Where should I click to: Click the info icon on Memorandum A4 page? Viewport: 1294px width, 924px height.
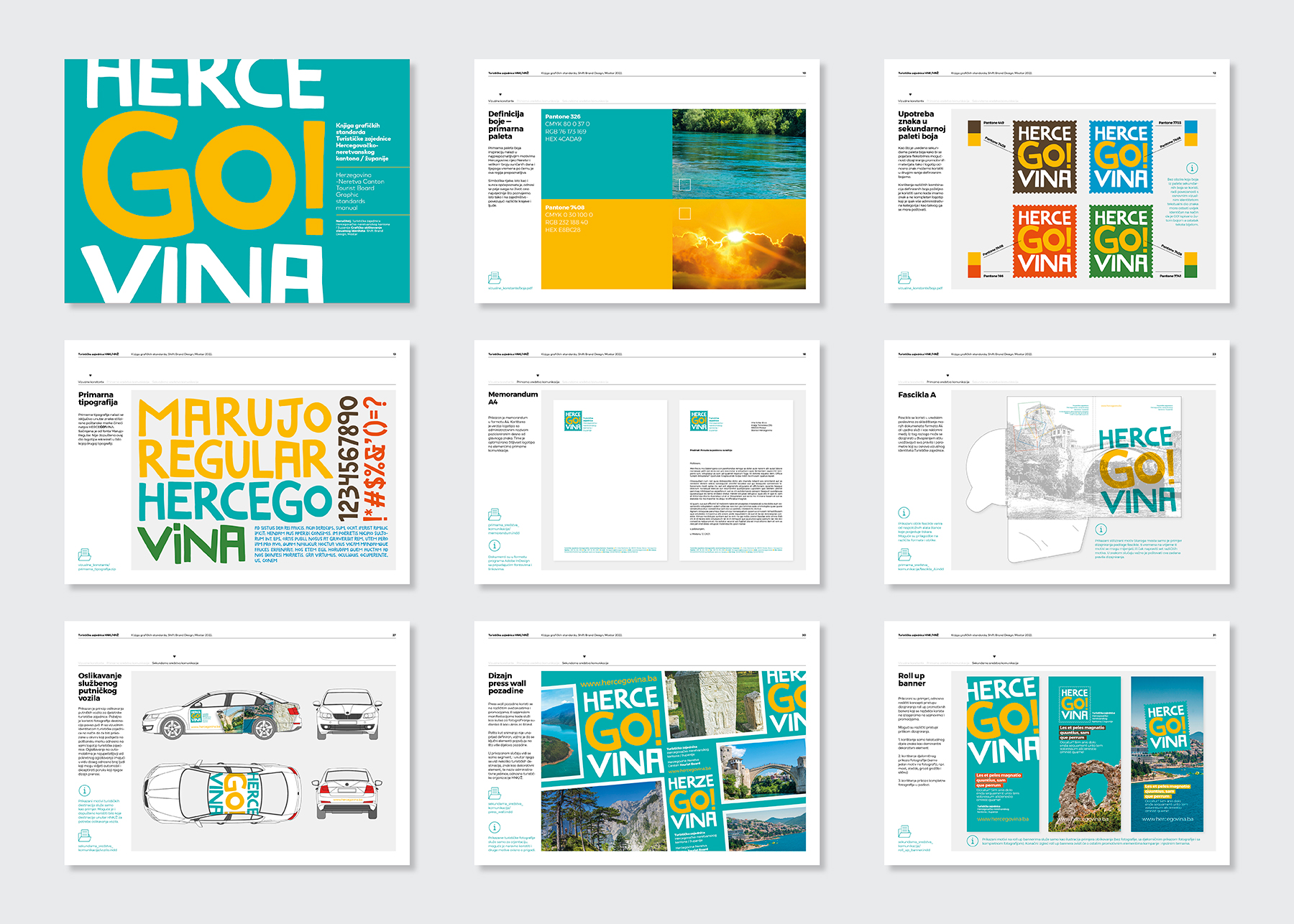click(x=494, y=546)
